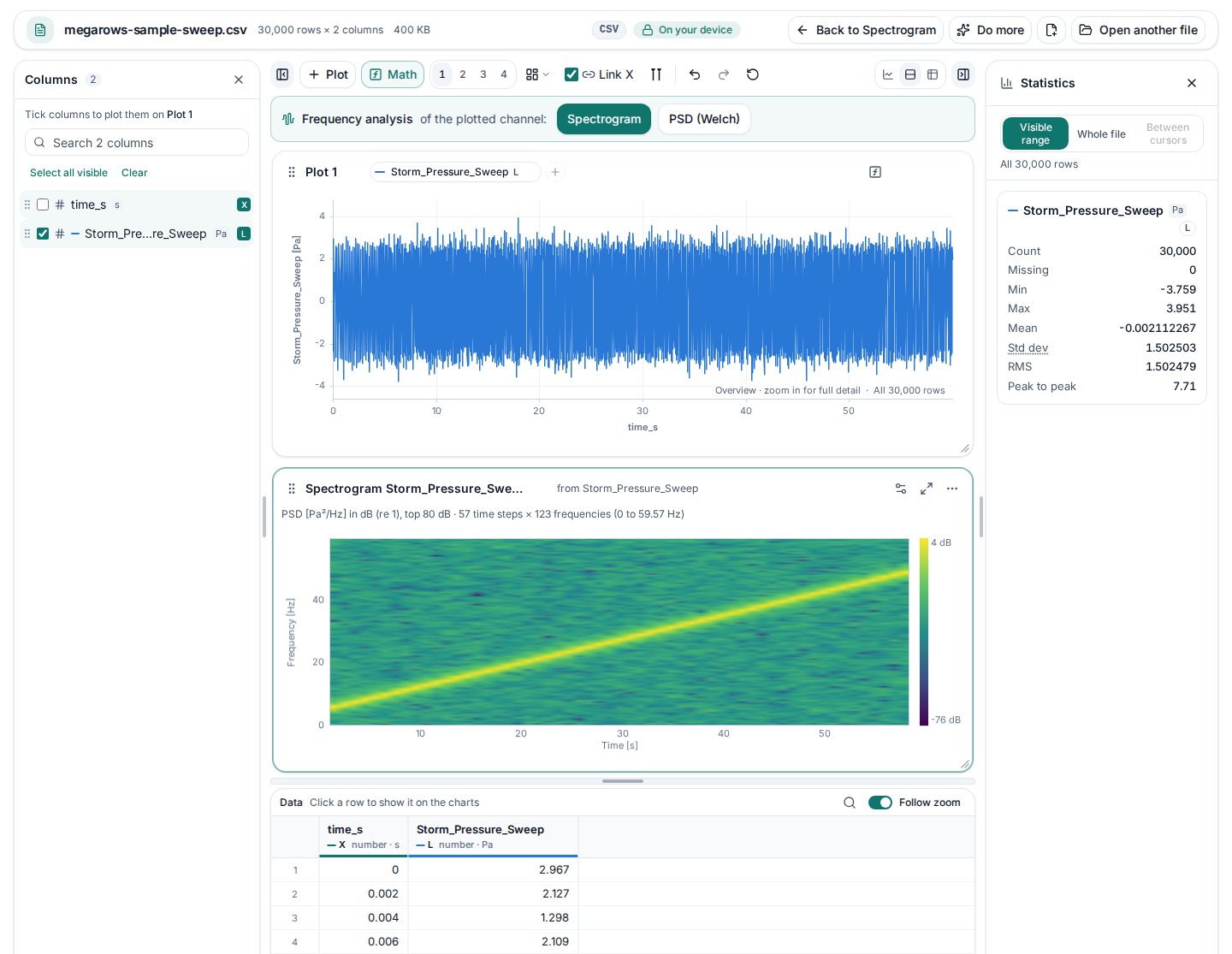Switch to split chart-and-table view icon
The height and width of the screenshot is (954, 1232).
click(910, 74)
